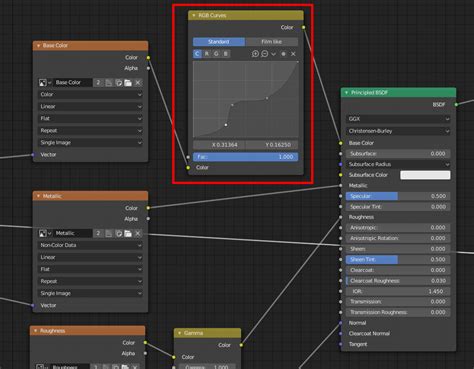Select combined C channel in RGB Curves
The width and height of the screenshot is (474, 369).
(x=197, y=54)
